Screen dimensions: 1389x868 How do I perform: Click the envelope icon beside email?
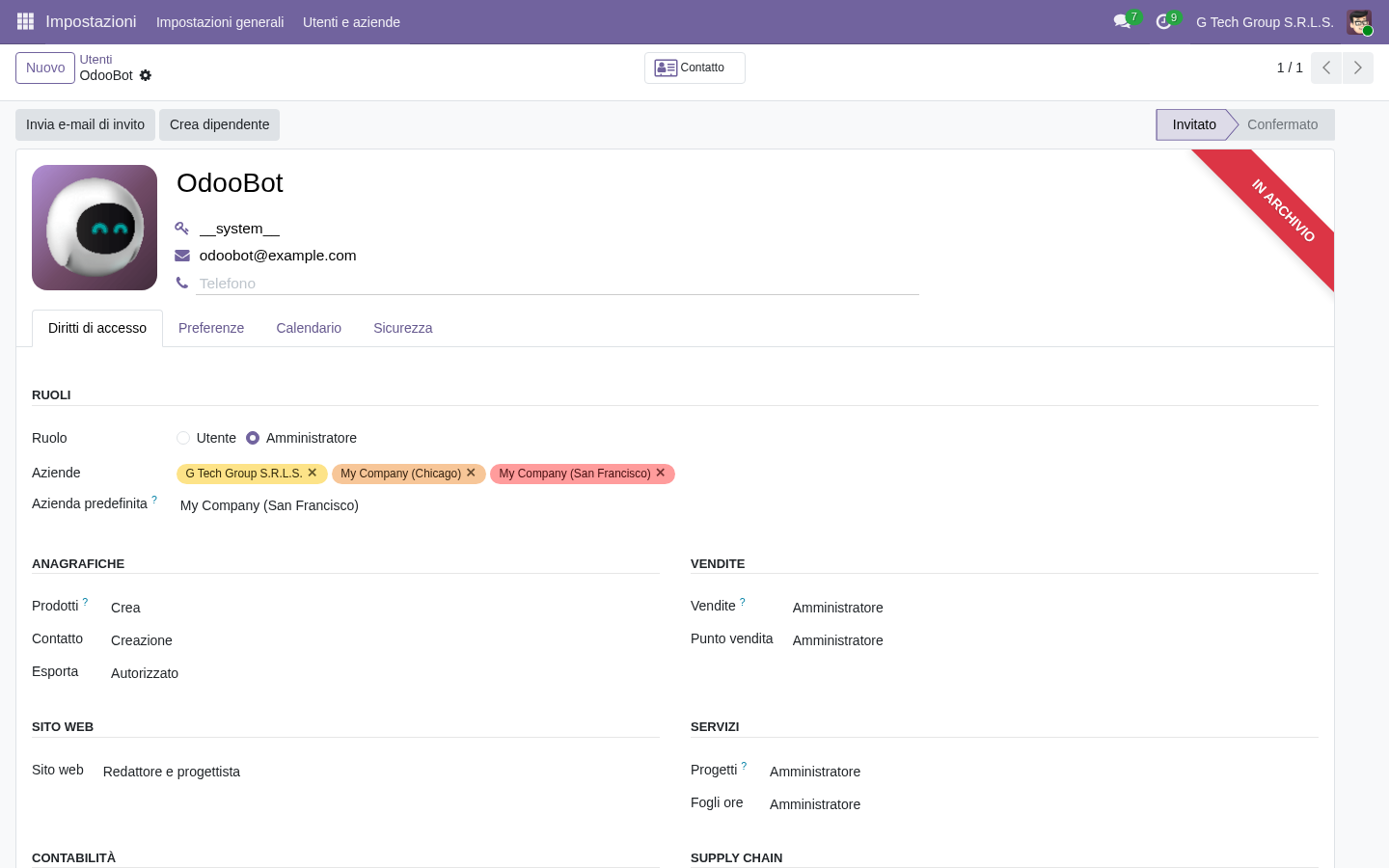click(x=181, y=256)
